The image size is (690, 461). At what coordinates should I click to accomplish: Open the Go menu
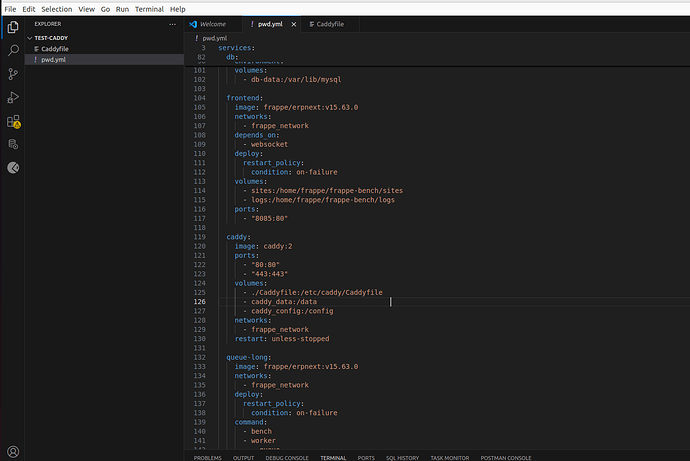[x=105, y=9]
